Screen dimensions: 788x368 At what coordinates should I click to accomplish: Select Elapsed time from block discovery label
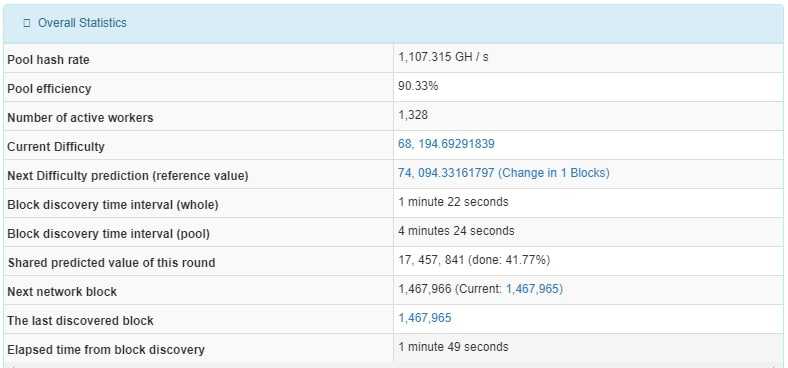coord(106,350)
